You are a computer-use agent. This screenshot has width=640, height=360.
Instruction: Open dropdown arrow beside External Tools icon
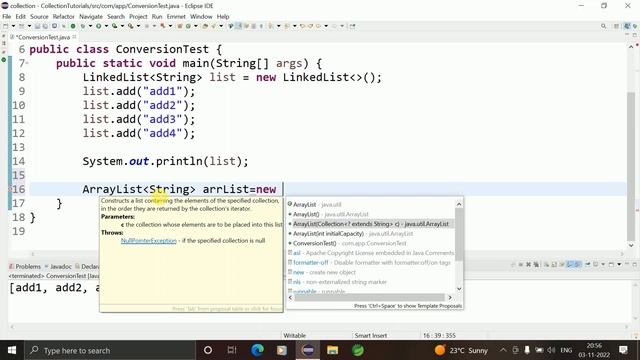[x=138, y=26]
